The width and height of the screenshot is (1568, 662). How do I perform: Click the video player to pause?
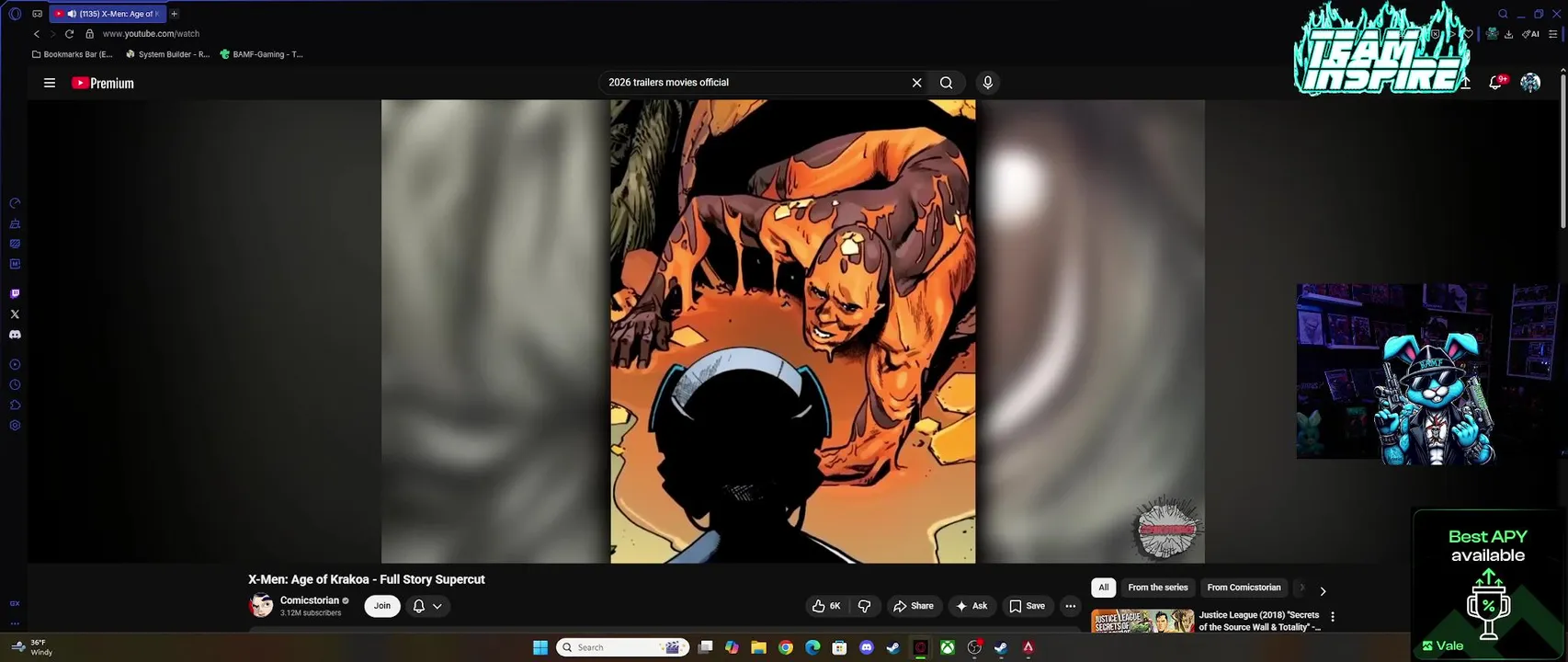point(793,331)
